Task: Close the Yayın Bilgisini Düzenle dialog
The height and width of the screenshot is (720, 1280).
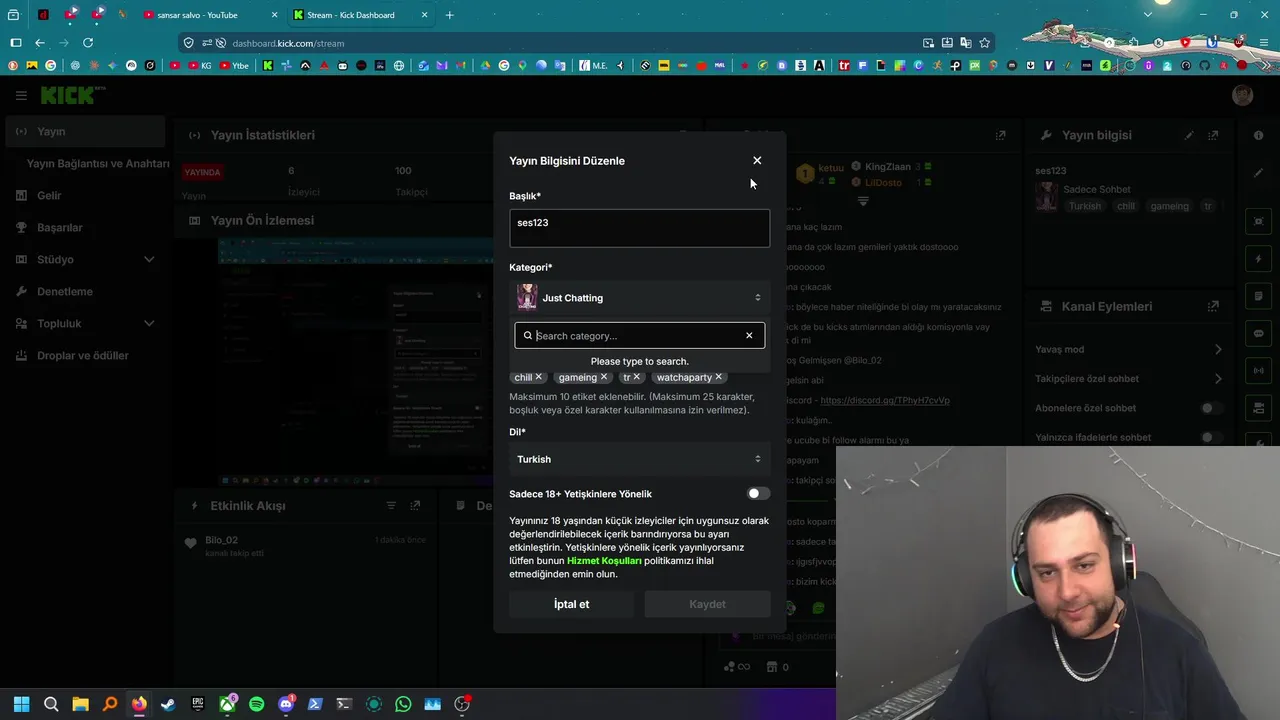Action: coord(757,160)
